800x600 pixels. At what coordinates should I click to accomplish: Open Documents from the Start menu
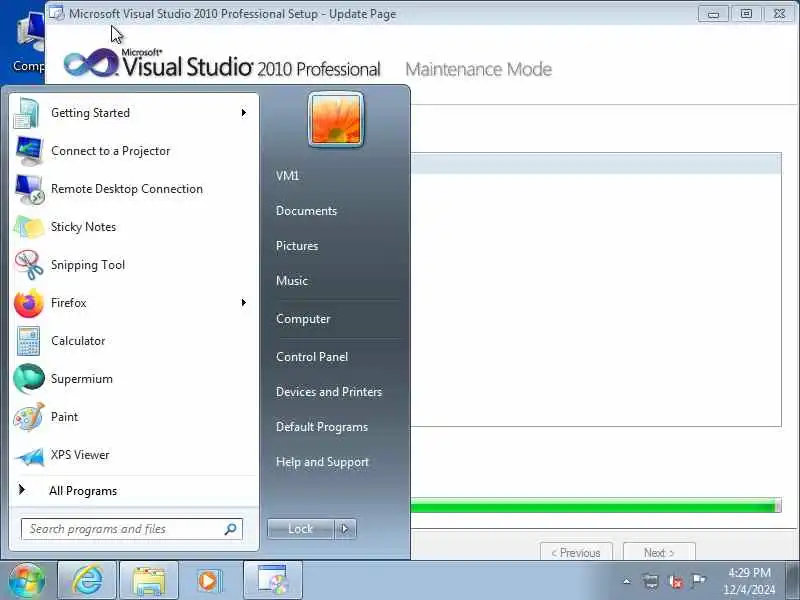pos(306,211)
